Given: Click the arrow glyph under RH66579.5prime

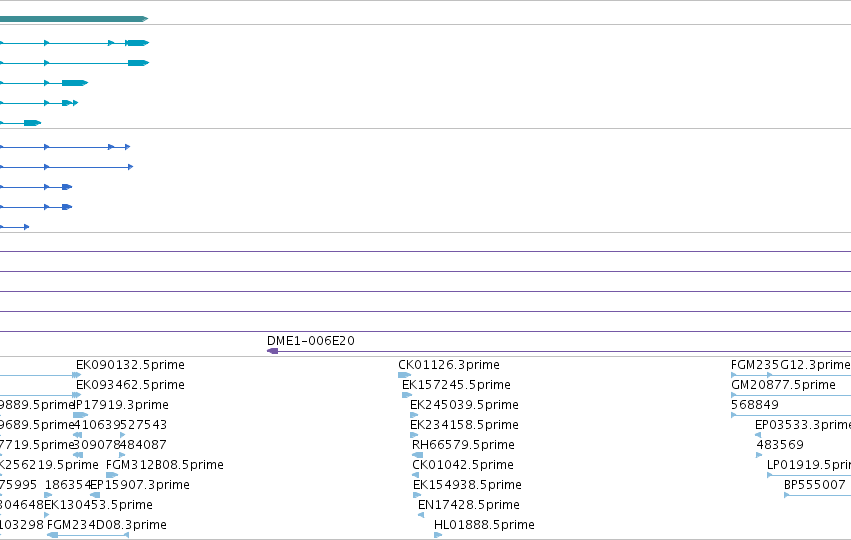Looking at the screenshot, I should (417, 455).
